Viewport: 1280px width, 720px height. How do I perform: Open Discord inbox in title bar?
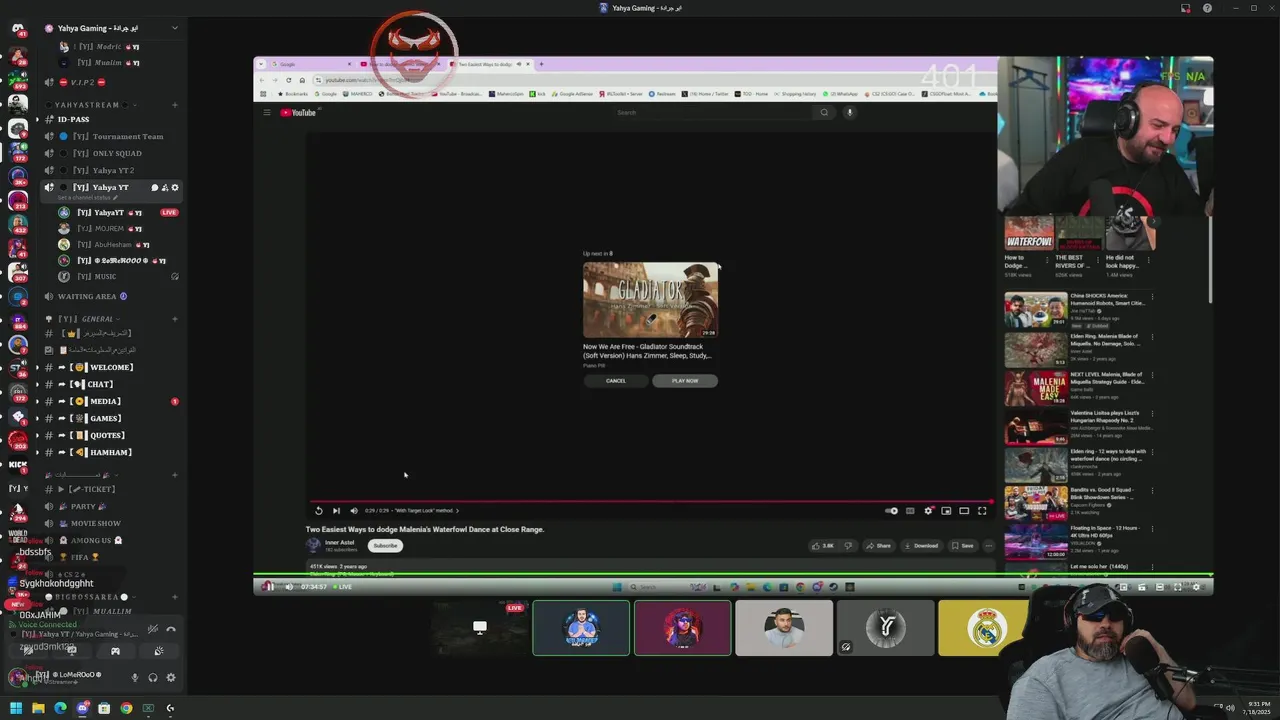click(1186, 8)
